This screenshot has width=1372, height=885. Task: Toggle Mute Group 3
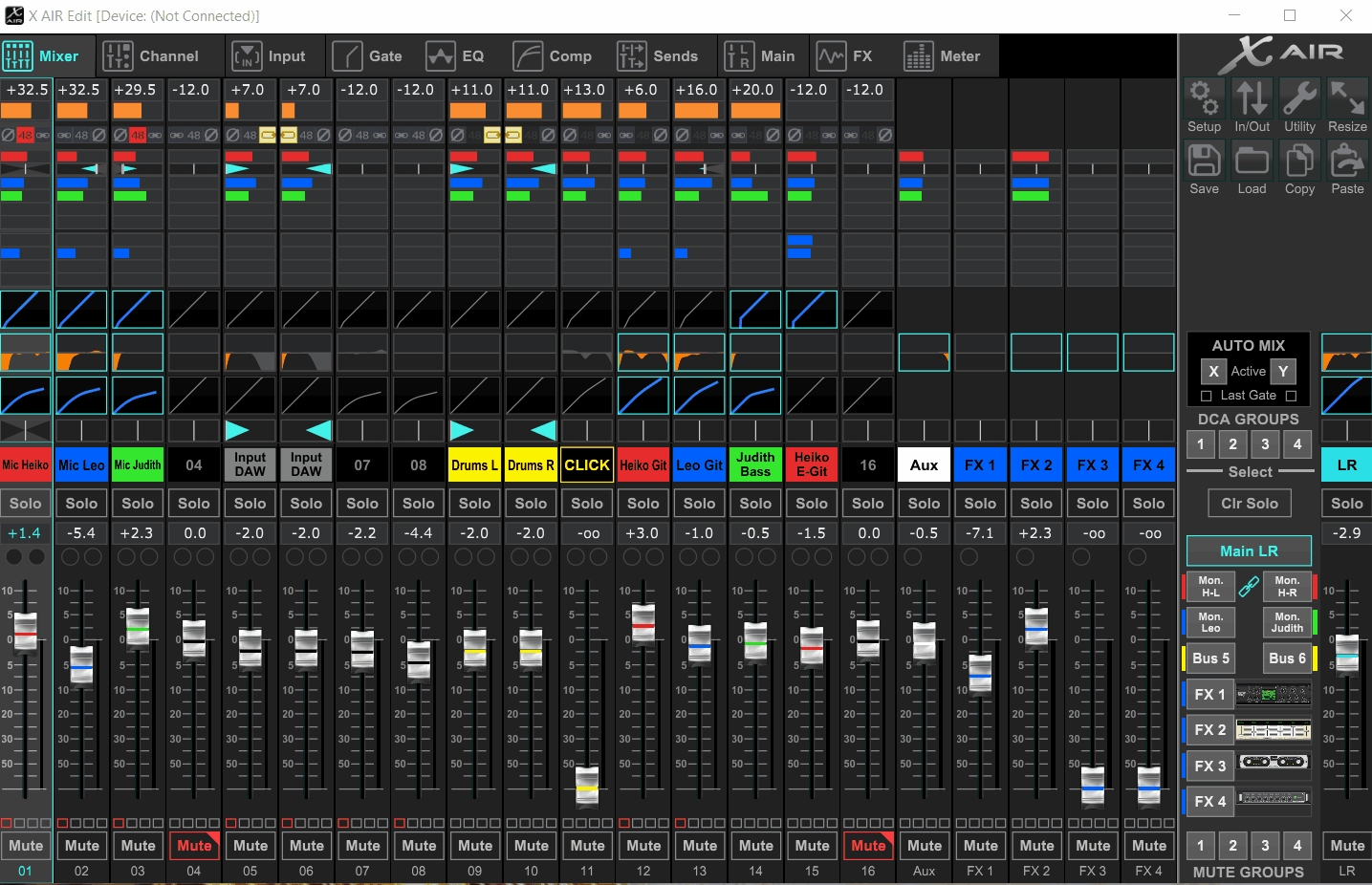pyautogui.click(x=1265, y=845)
